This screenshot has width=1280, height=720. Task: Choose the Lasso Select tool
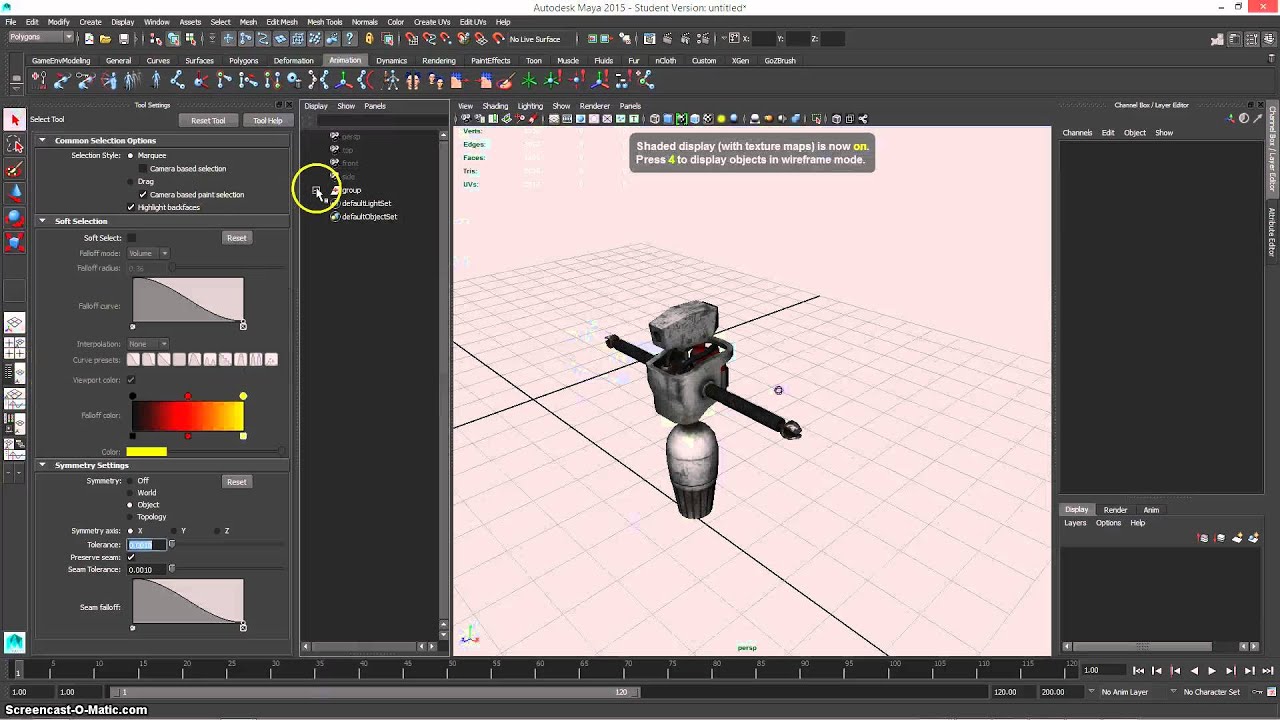point(14,145)
